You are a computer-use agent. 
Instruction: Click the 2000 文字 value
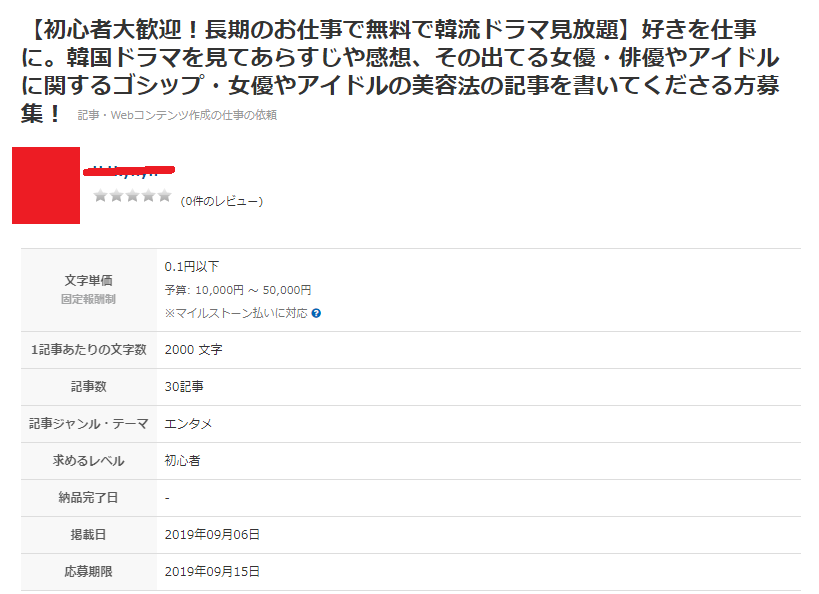coord(193,350)
